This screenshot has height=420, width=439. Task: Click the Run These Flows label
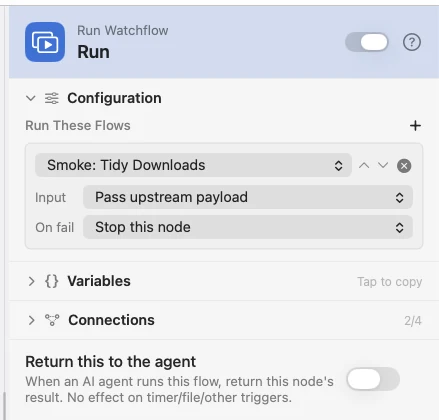pos(78,126)
